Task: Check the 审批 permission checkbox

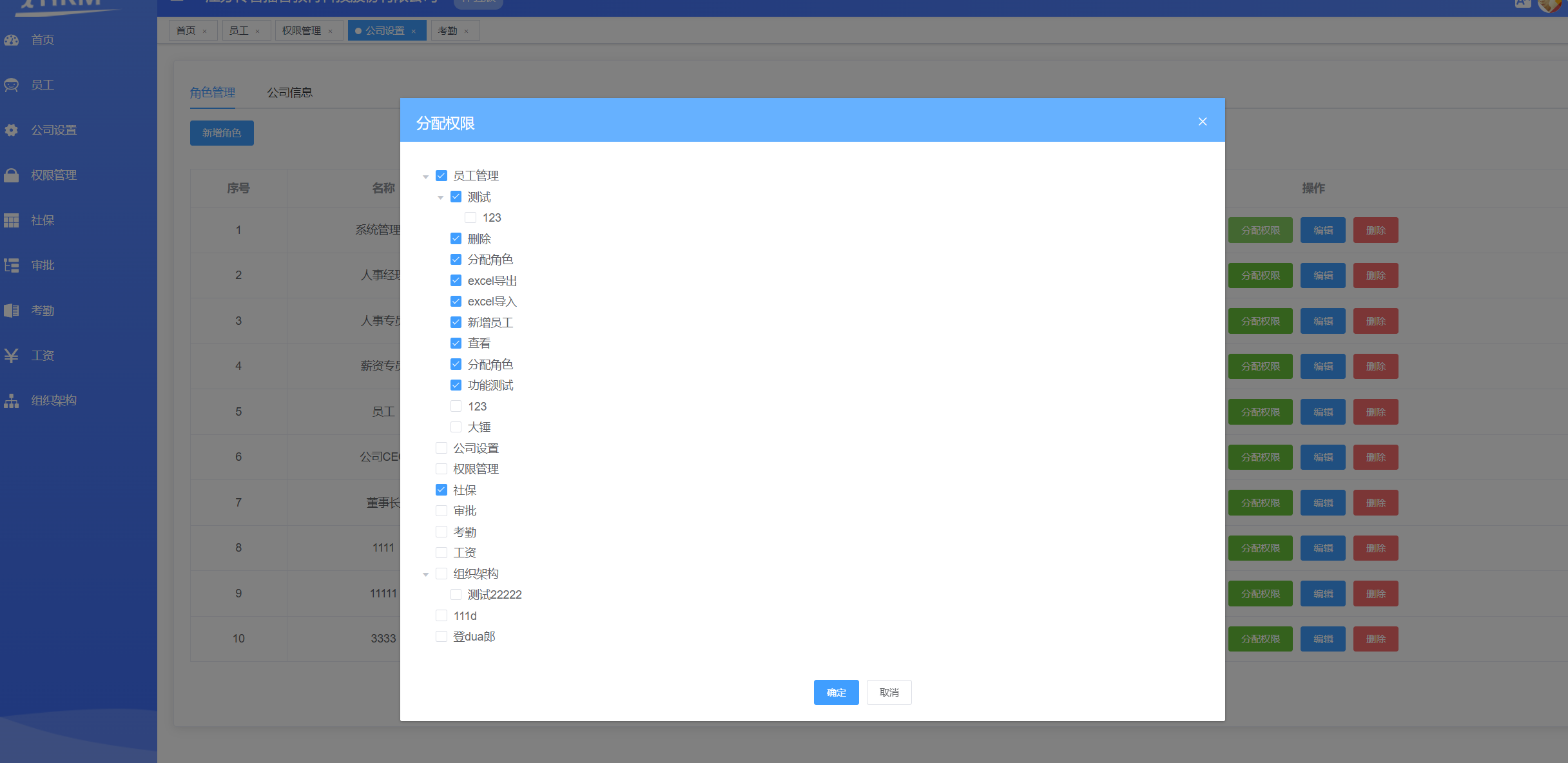Action: click(x=441, y=511)
